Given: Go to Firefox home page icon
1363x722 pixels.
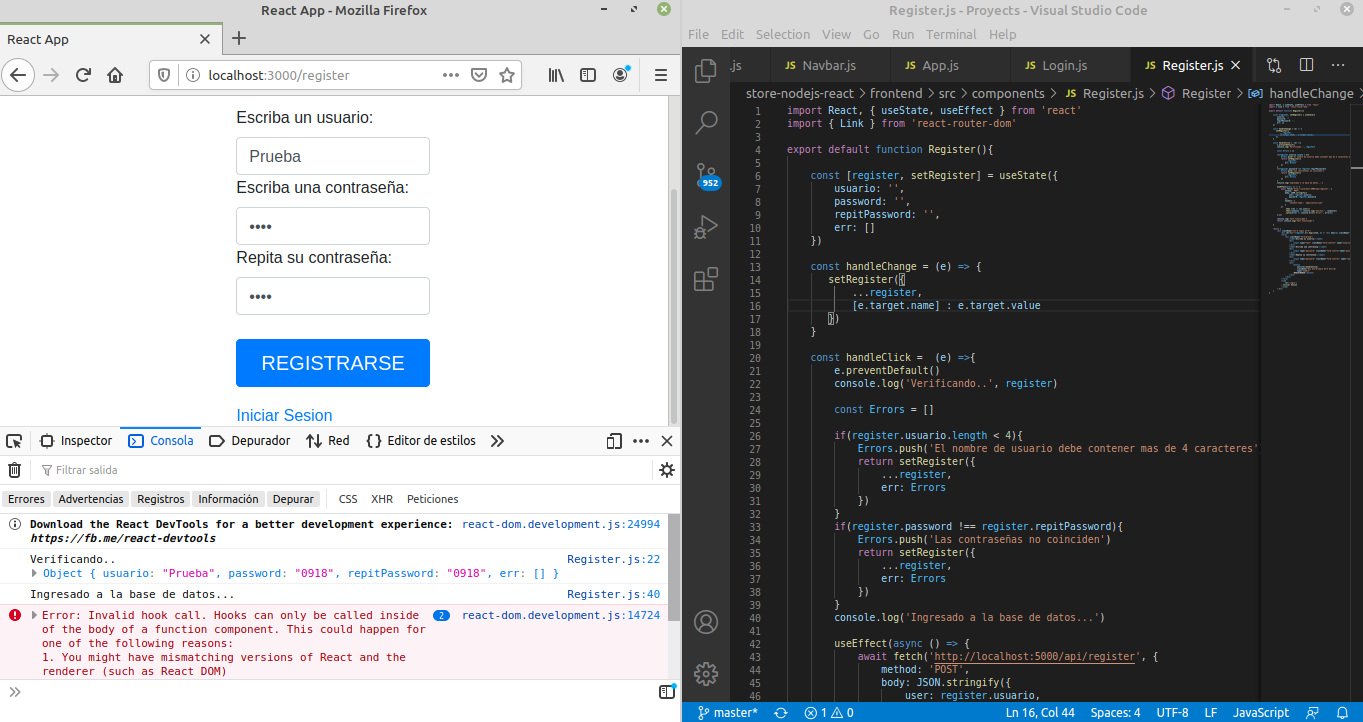Looking at the screenshot, I should click(x=115, y=75).
